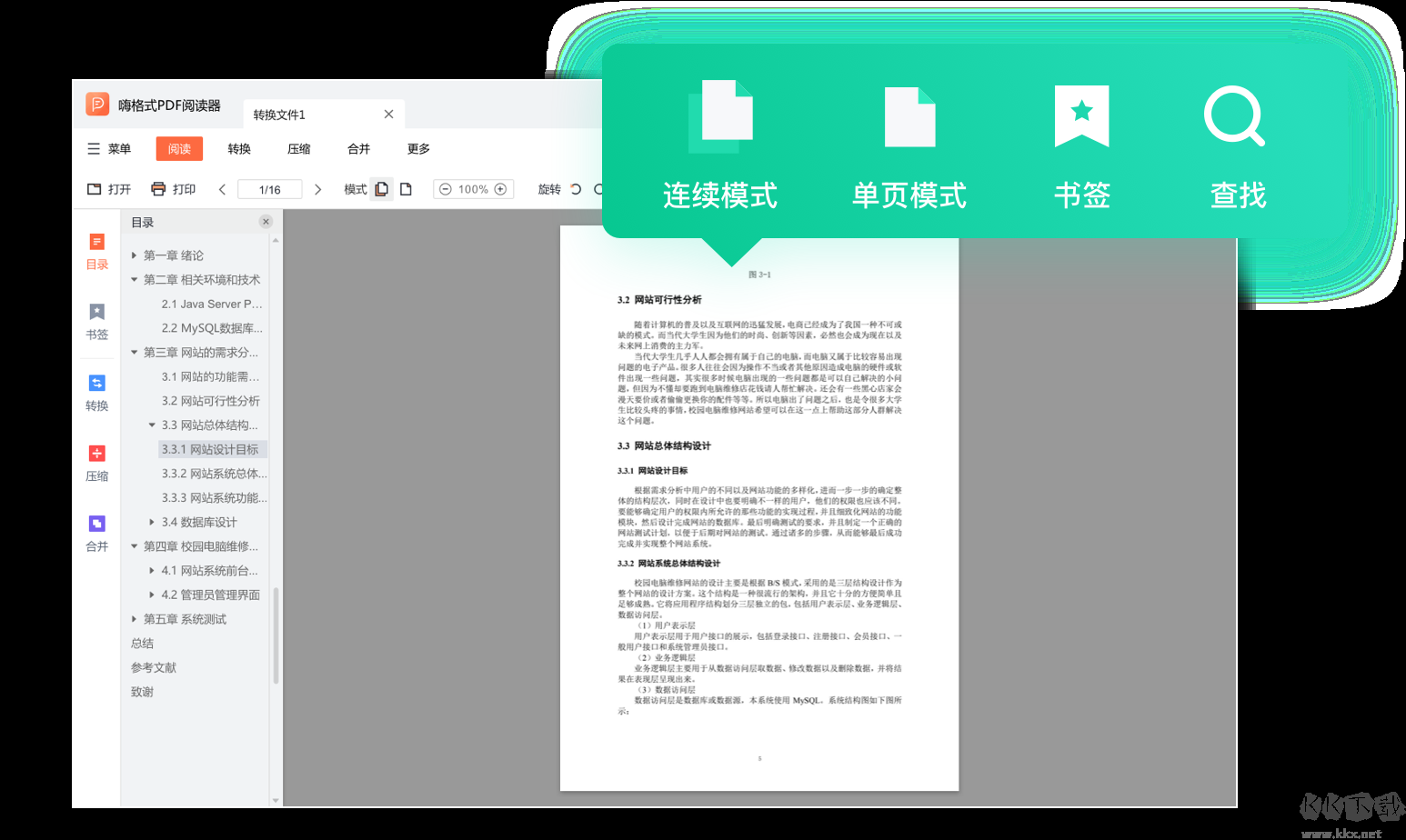The height and width of the screenshot is (840, 1406).
Task: Collapse the 第三章 网站的需求分析 tree section
Action: (x=135, y=352)
